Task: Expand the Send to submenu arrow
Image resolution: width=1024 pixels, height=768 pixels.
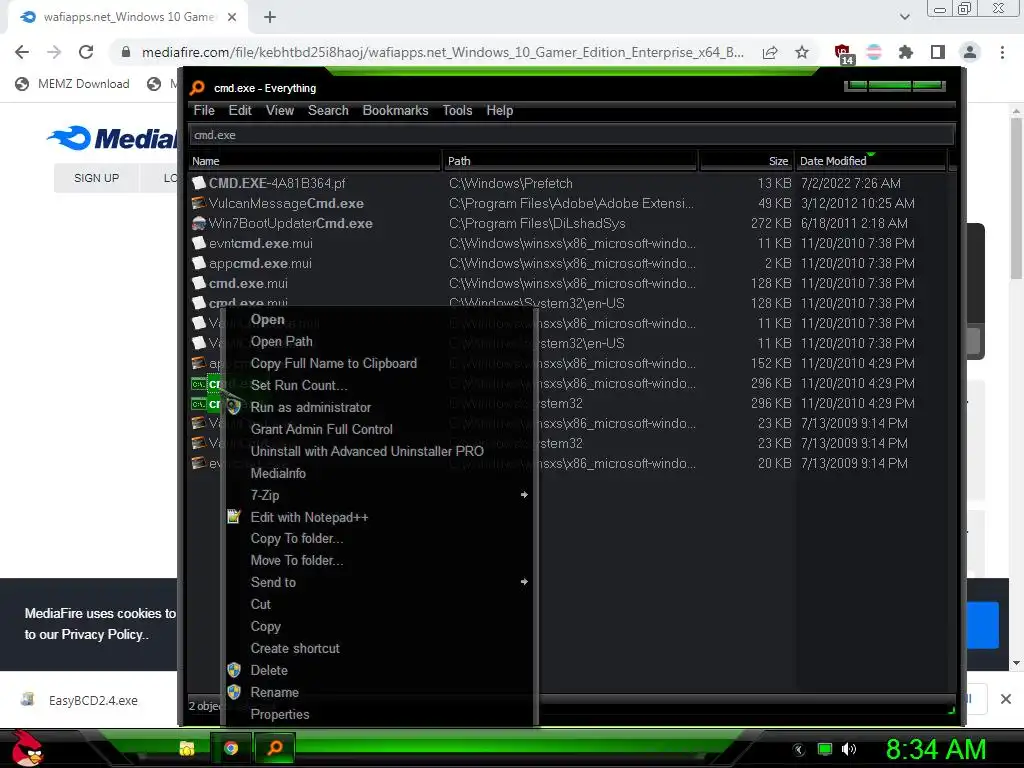Action: [x=524, y=581]
